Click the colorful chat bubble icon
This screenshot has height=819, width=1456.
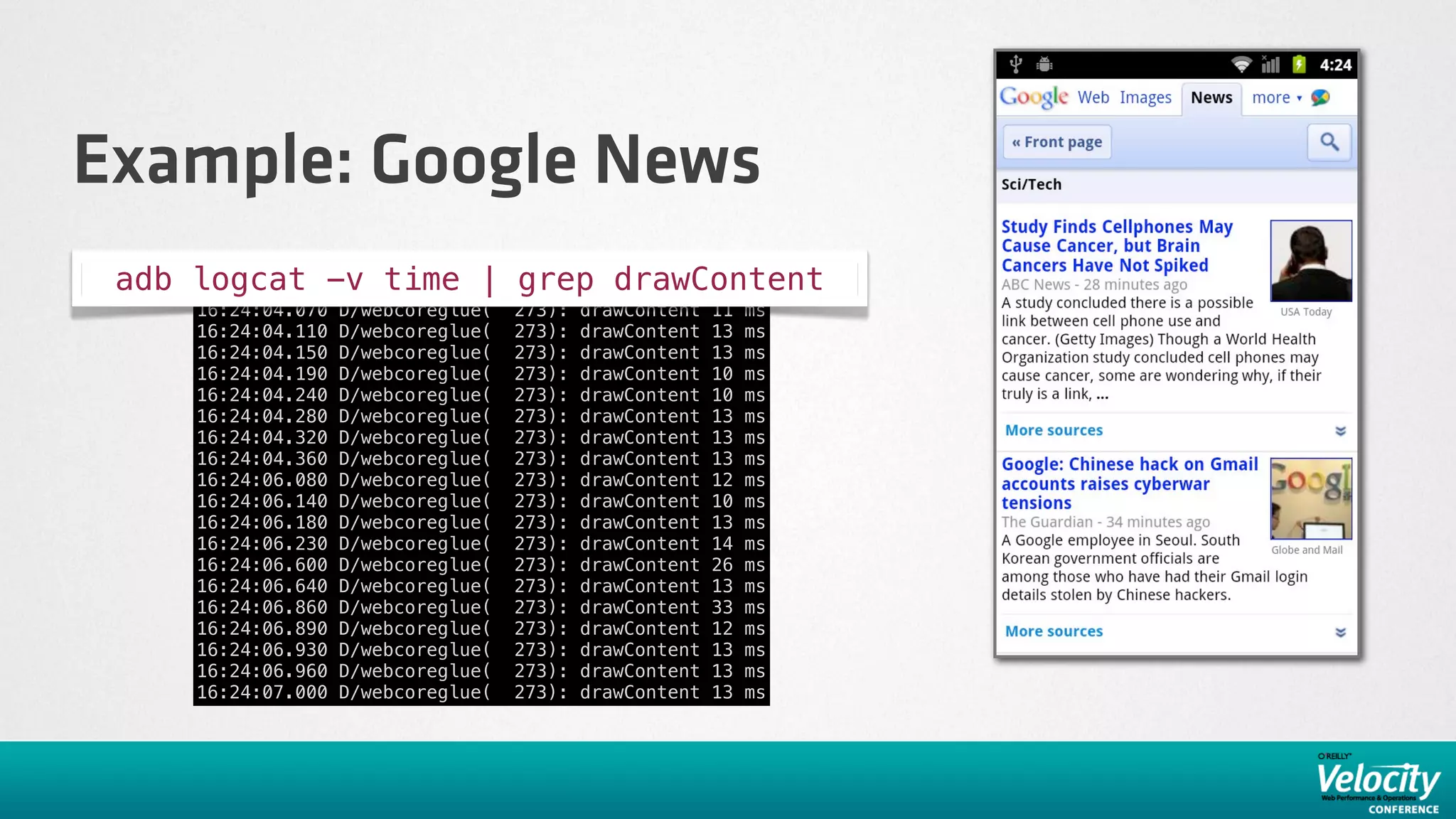click(1321, 97)
